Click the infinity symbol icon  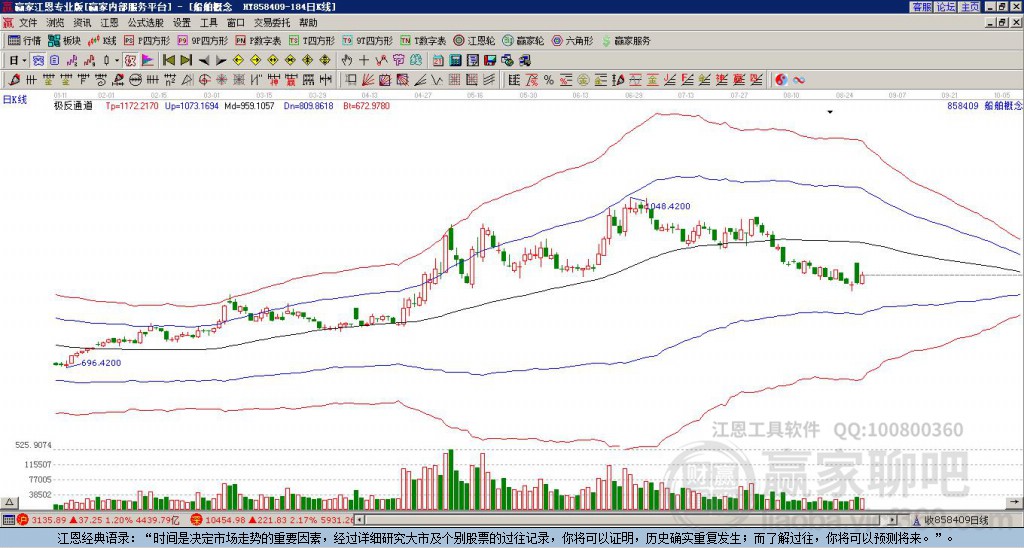click(799, 80)
